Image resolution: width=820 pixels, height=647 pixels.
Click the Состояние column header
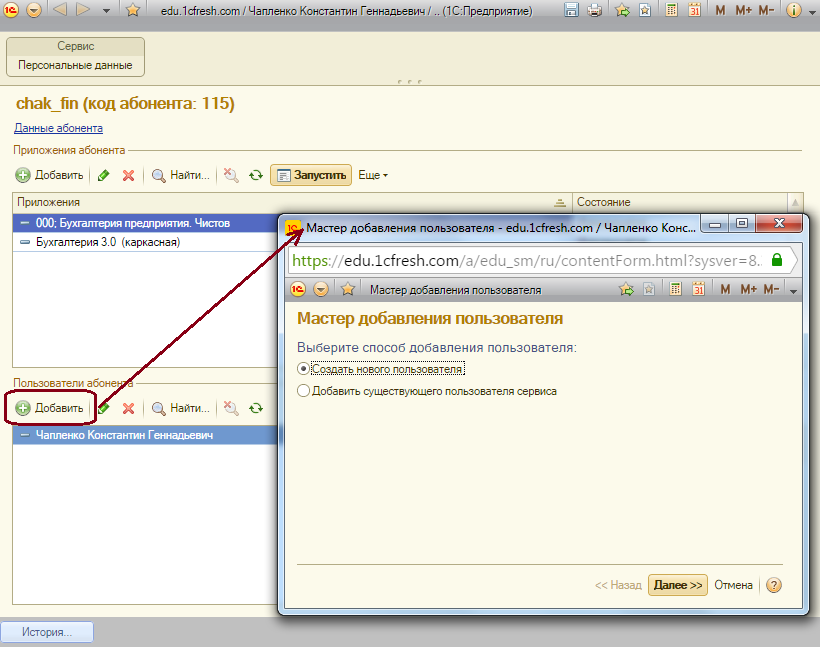point(680,202)
